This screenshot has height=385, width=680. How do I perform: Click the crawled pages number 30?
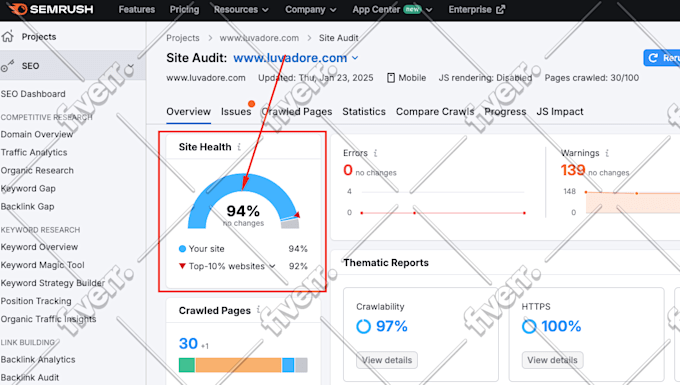click(x=188, y=343)
